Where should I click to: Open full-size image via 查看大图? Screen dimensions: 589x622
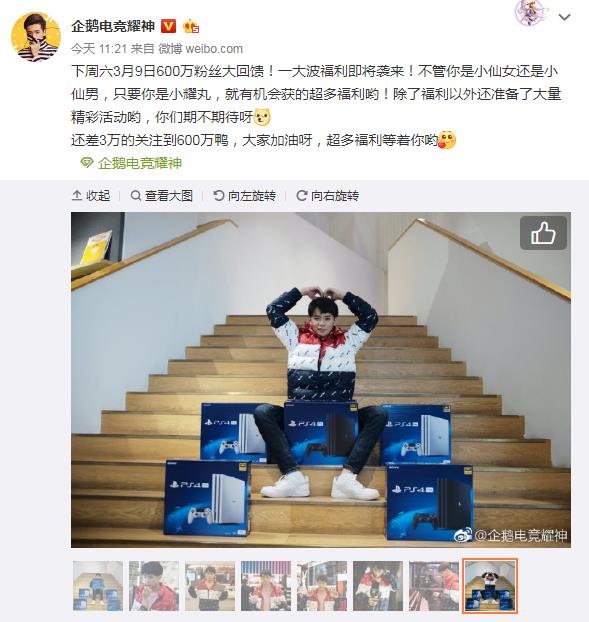pyautogui.click(x=161, y=196)
